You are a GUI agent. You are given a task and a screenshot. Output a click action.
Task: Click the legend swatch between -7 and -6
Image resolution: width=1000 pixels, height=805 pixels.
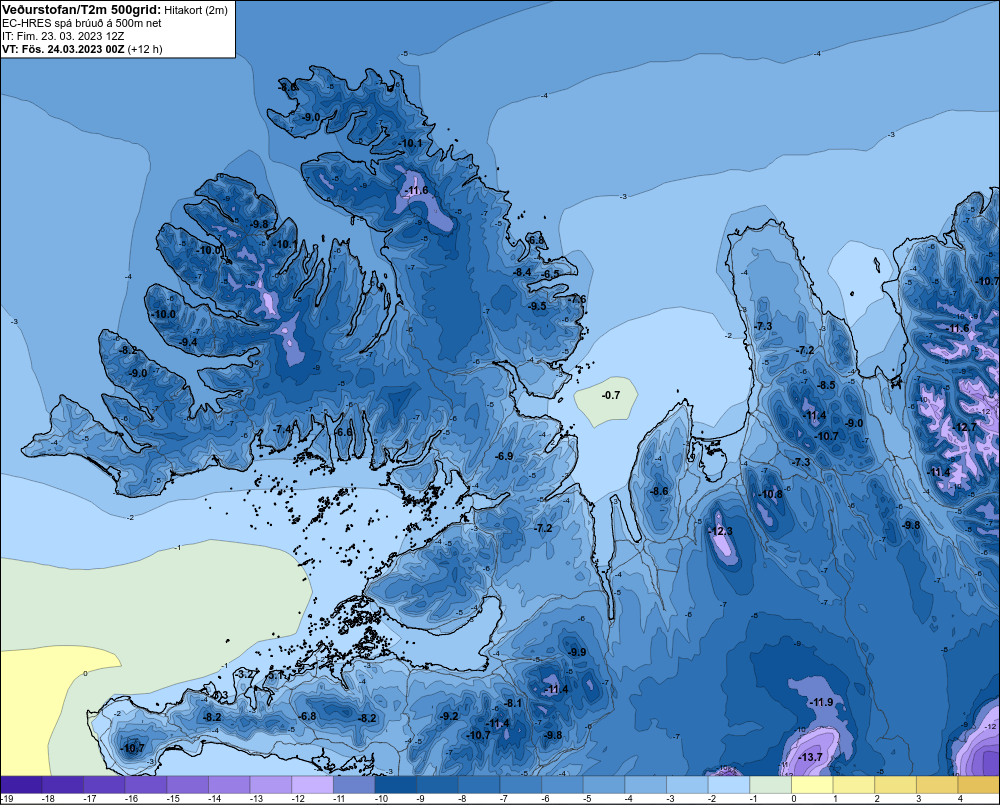pyautogui.click(x=520, y=785)
